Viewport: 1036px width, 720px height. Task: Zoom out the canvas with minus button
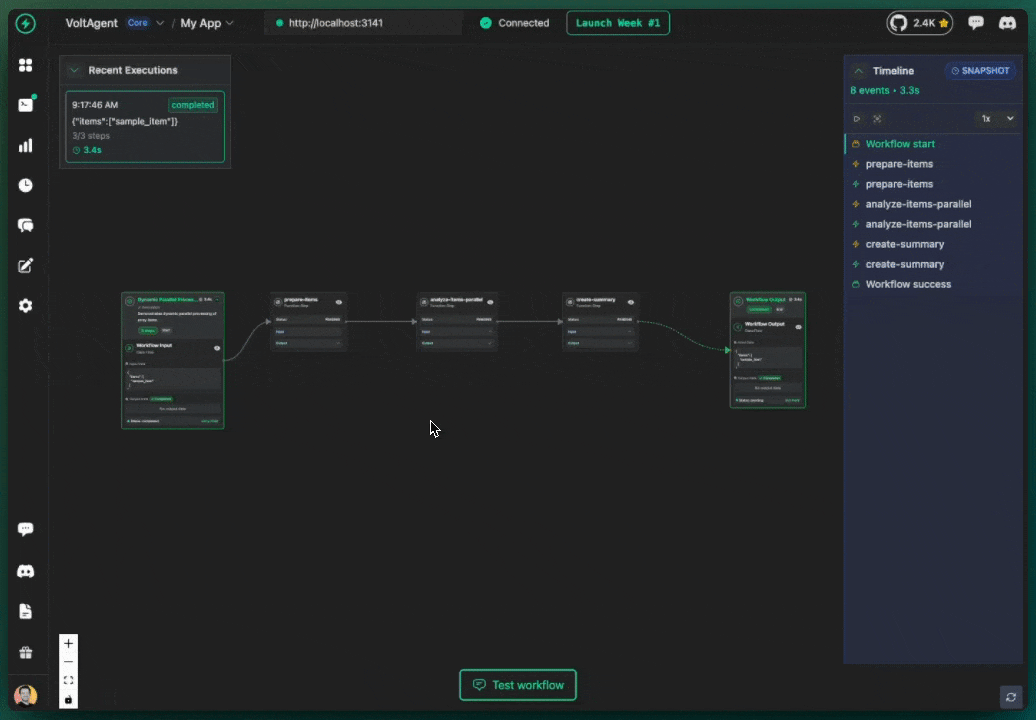point(68,661)
